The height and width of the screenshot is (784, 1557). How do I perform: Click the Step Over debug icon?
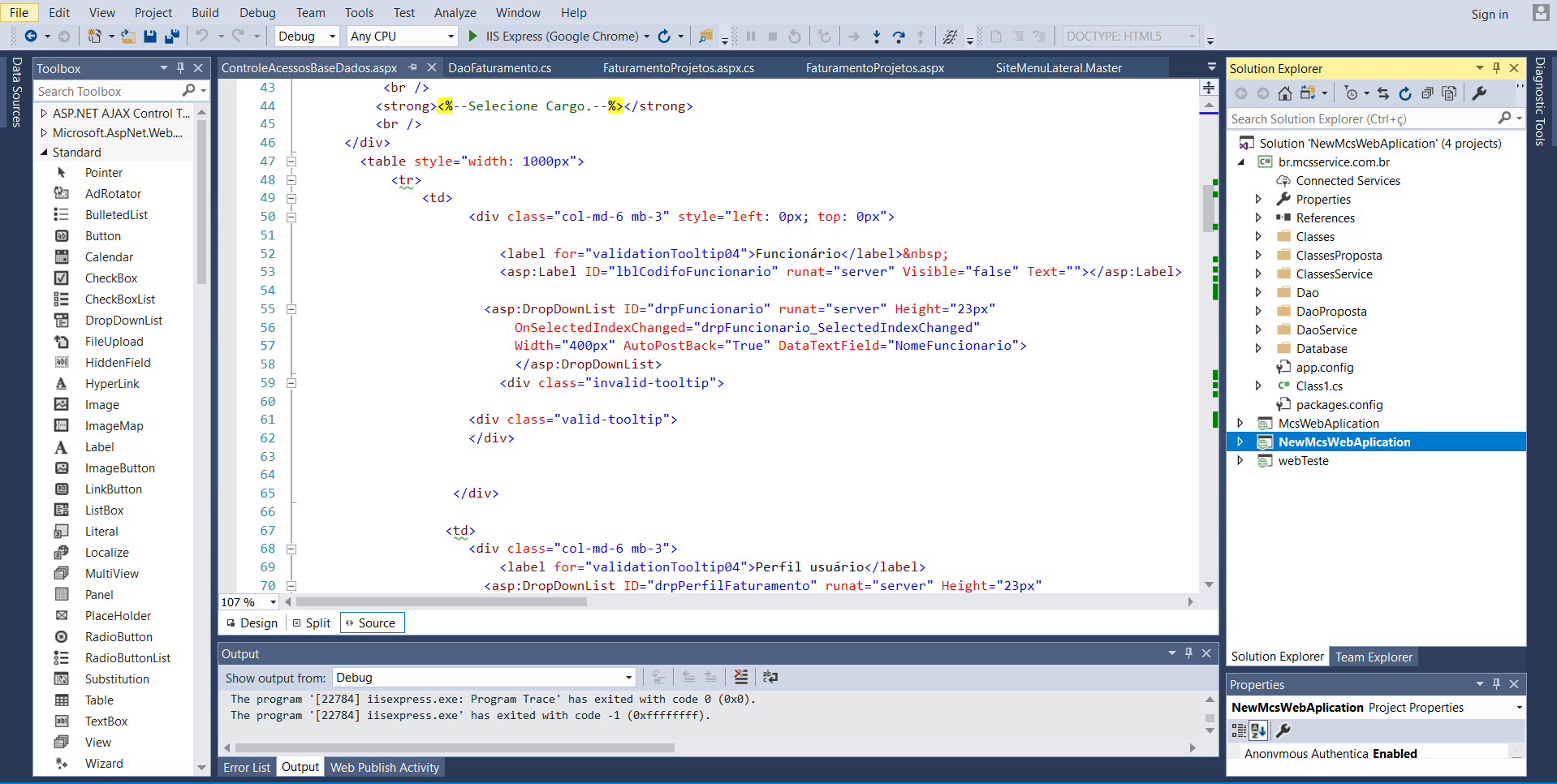pos(899,36)
